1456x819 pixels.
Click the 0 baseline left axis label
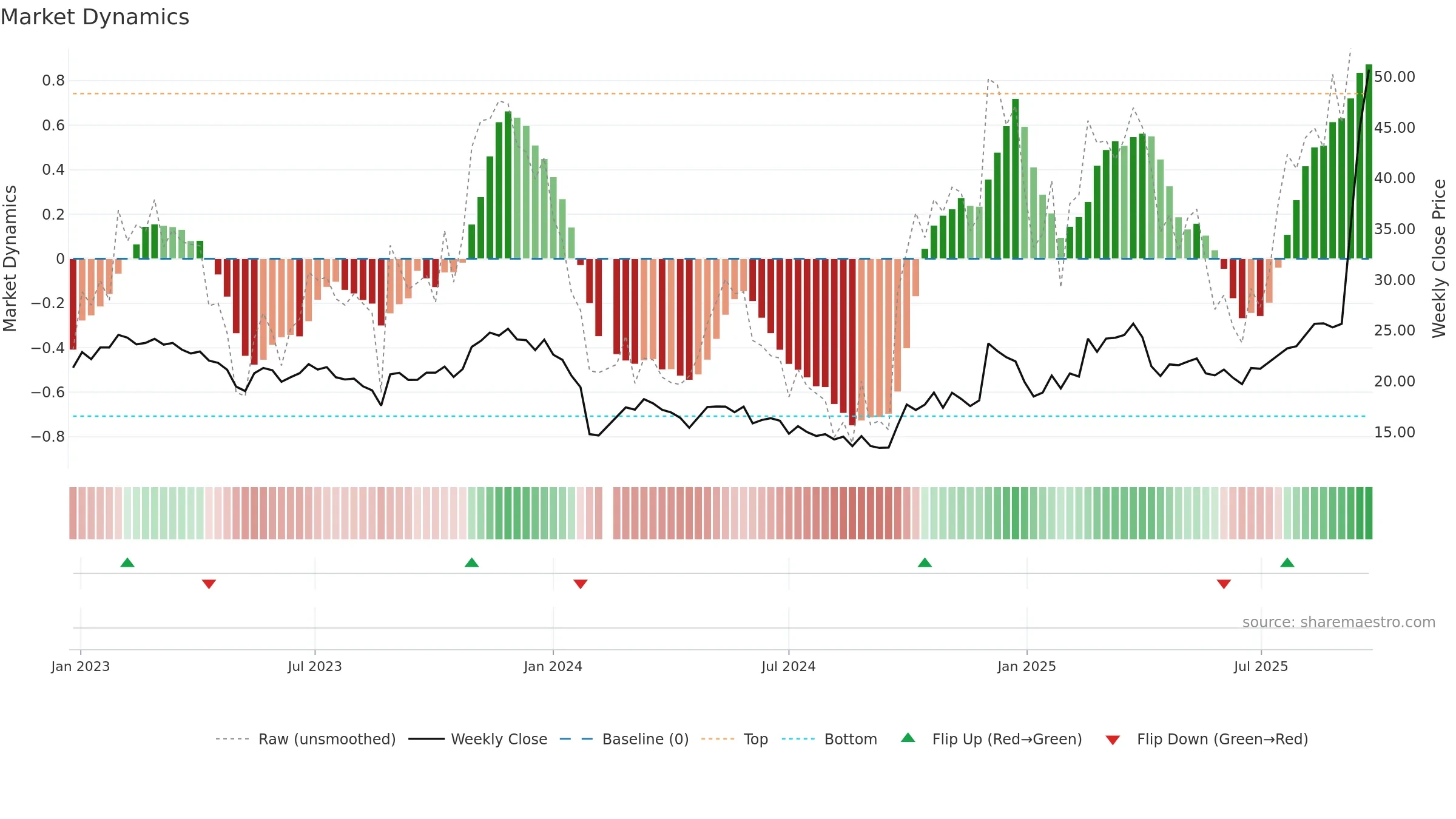coord(60,258)
